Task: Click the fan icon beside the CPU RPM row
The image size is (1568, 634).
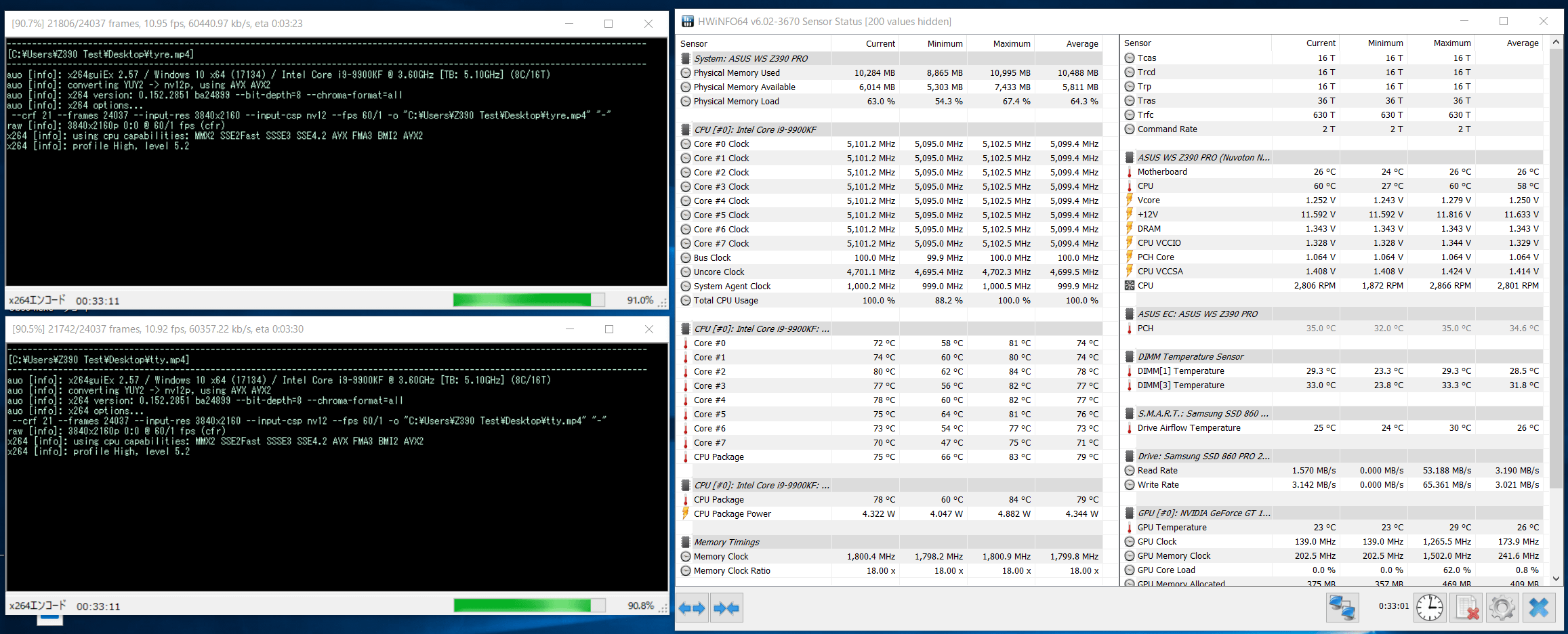Action: click(1130, 285)
